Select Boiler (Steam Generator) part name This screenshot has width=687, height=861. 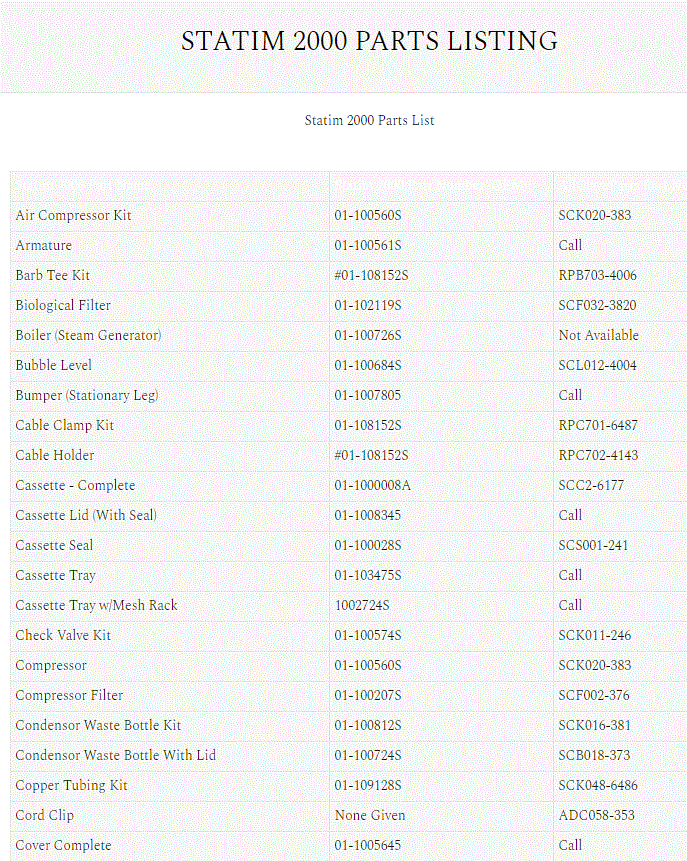coord(88,336)
